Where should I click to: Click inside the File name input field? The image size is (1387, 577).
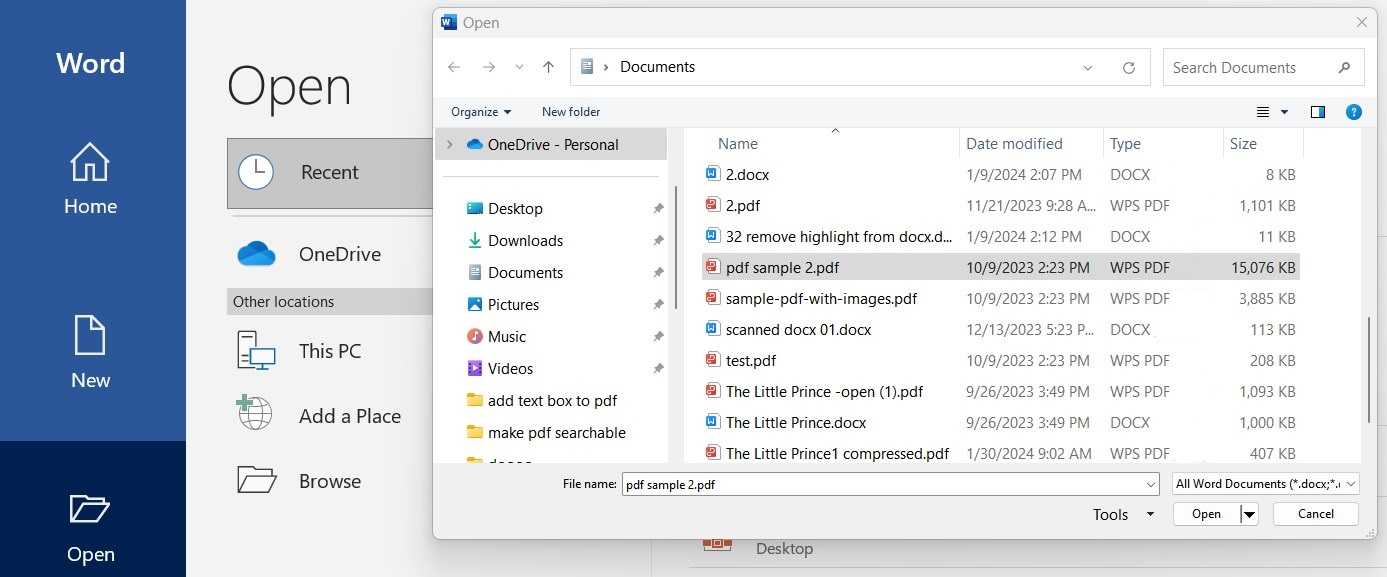pos(880,483)
